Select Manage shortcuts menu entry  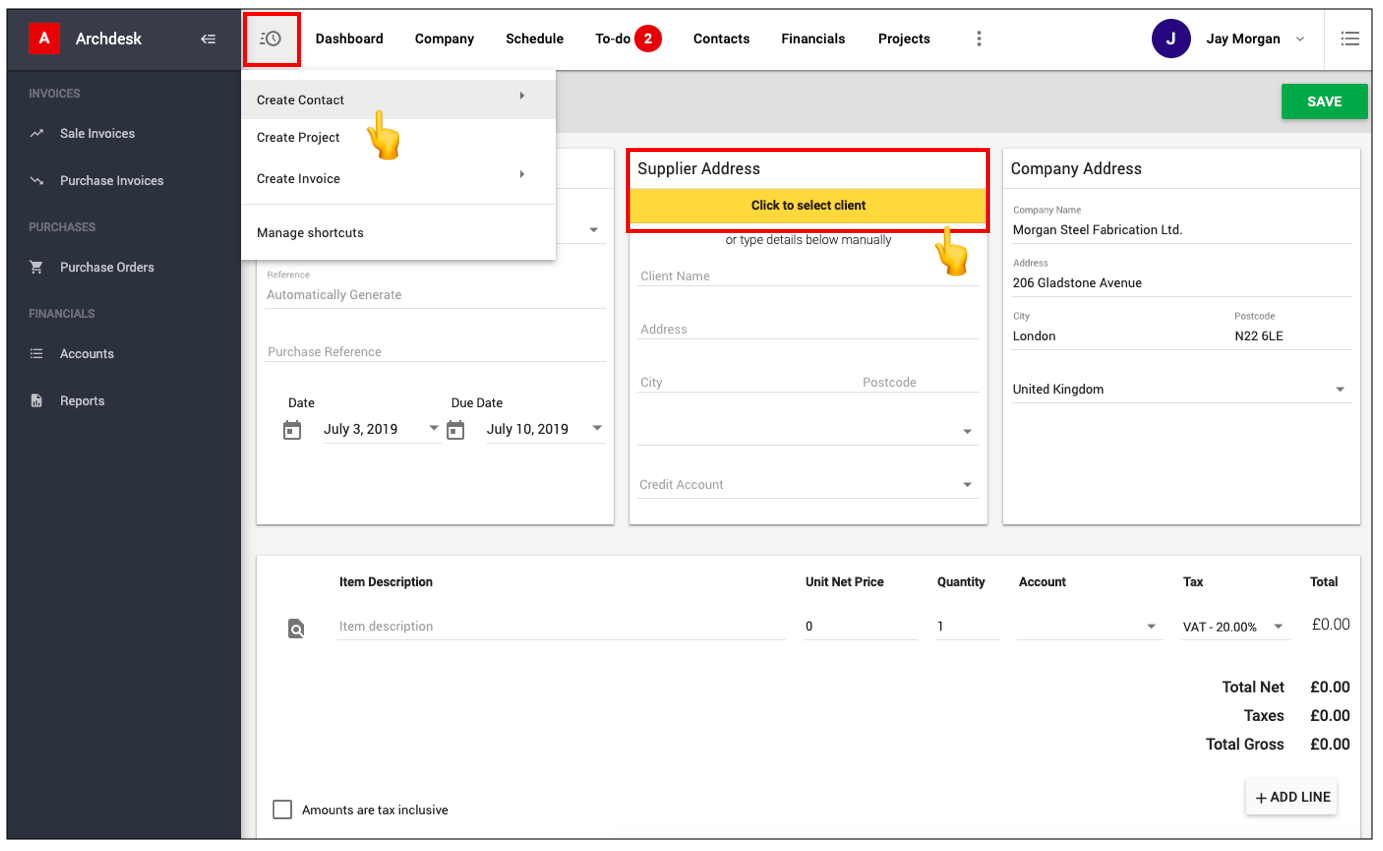[398, 233]
